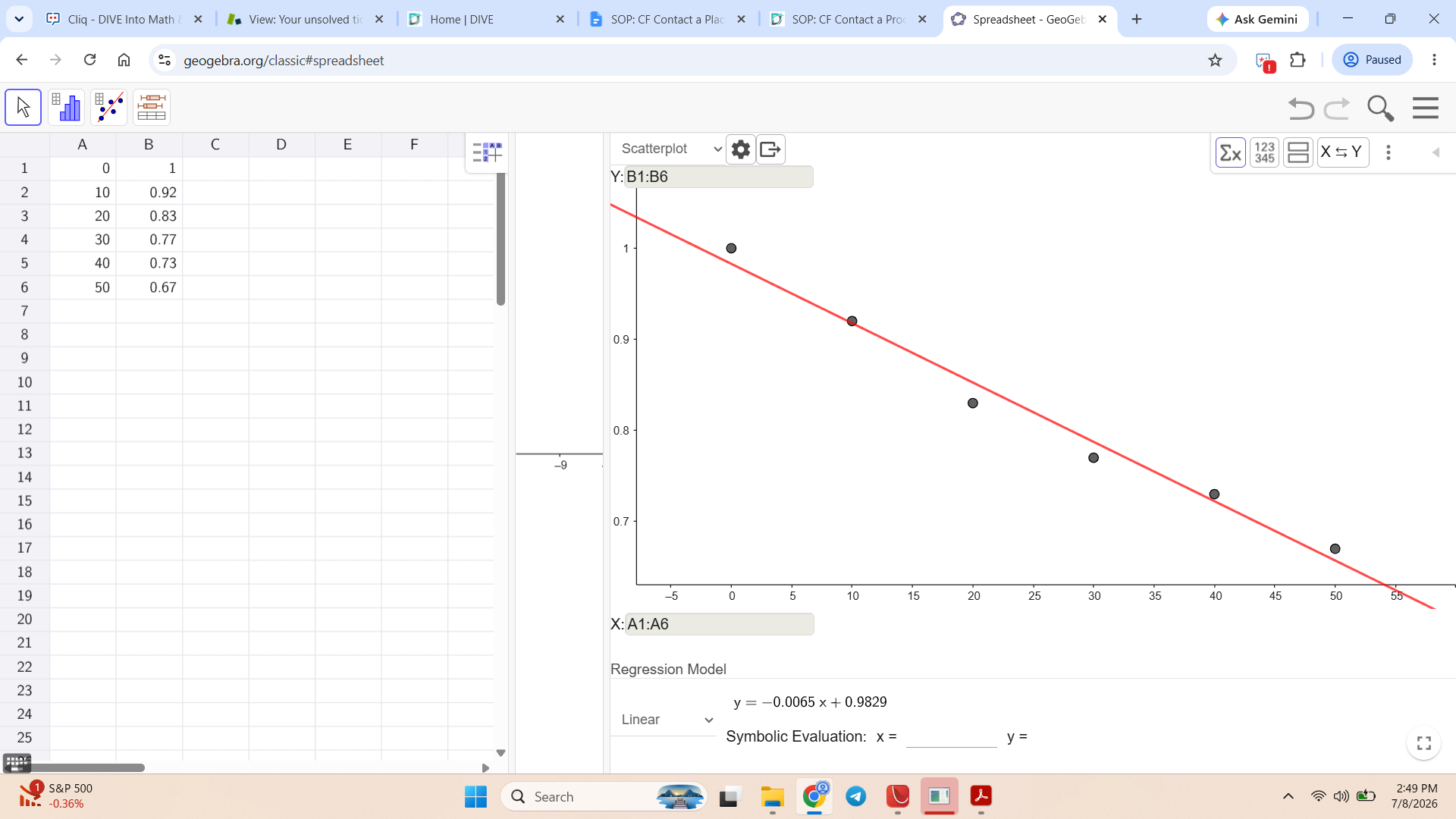The height and width of the screenshot is (819, 1456).
Task: Toggle the second plot split button
Action: [1298, 152]
